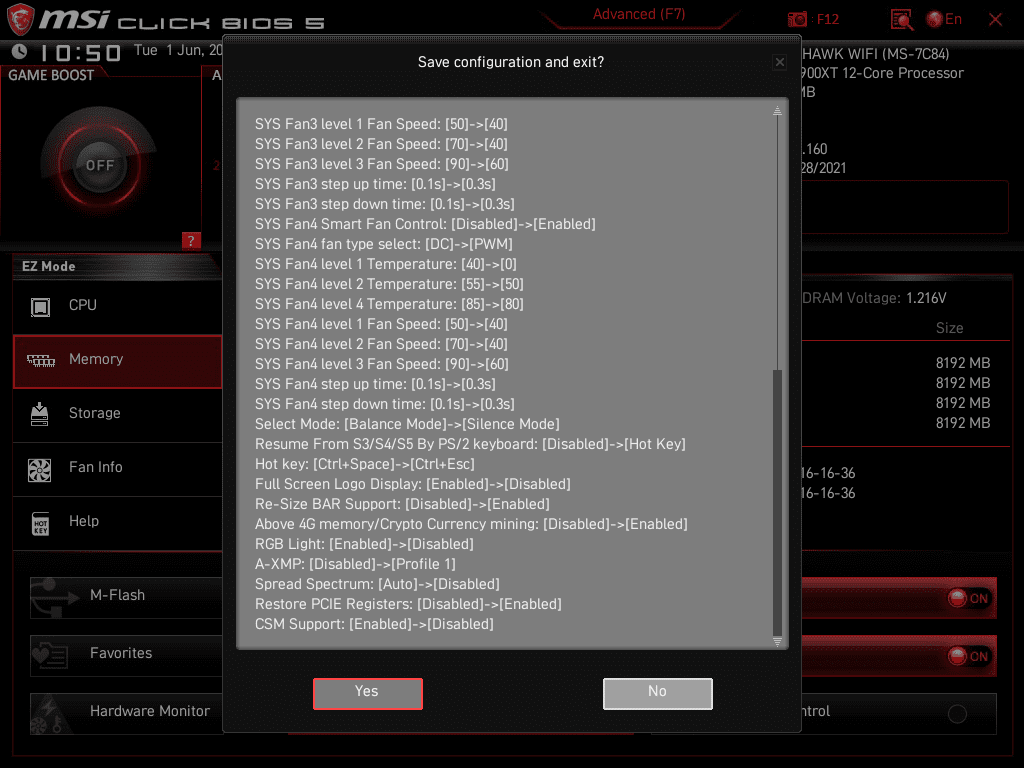This screenshot has height=768, width=1024.
Task: Click the 'Hot key: [Ctrl+Space]' line
Action: pos(364,464)
